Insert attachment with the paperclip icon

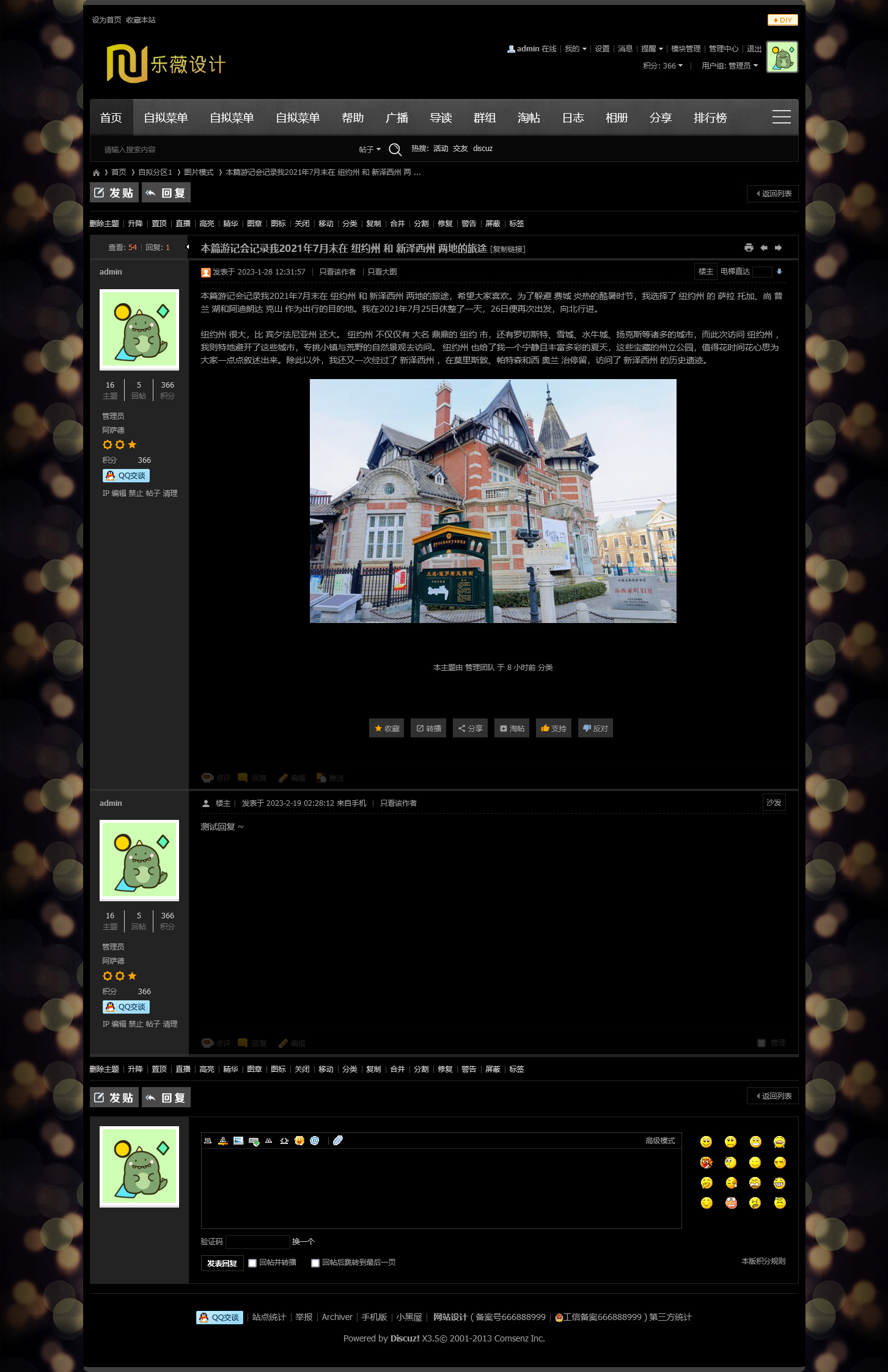(338, 1140)
